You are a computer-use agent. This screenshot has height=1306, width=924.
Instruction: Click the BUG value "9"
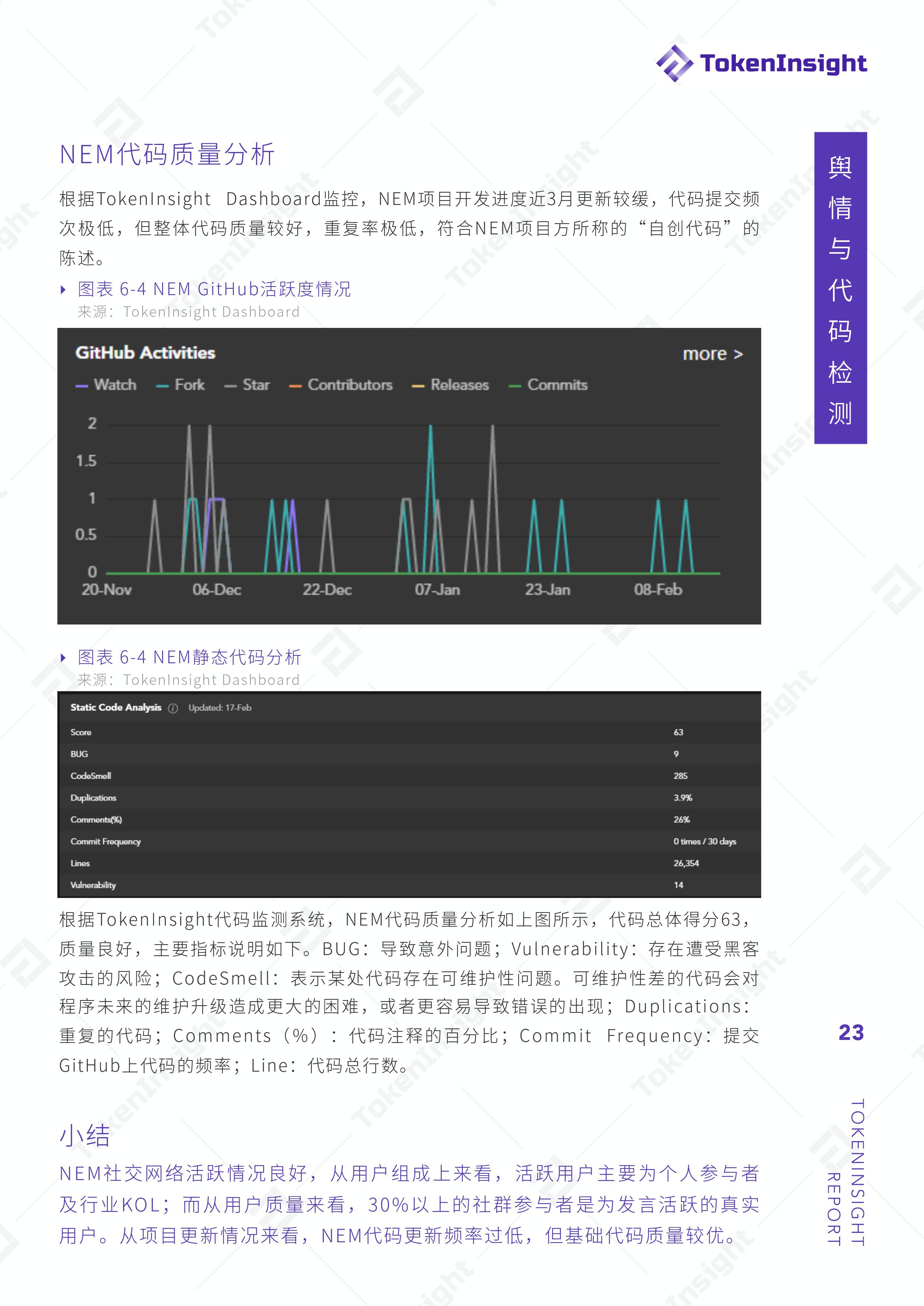676,754
